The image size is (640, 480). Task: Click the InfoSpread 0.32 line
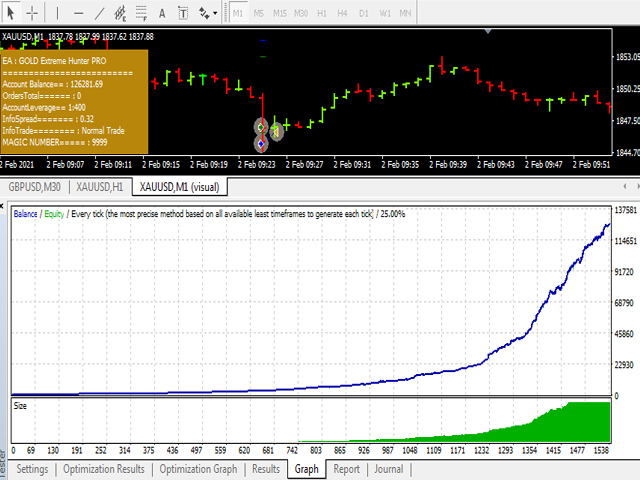[48, 119]
